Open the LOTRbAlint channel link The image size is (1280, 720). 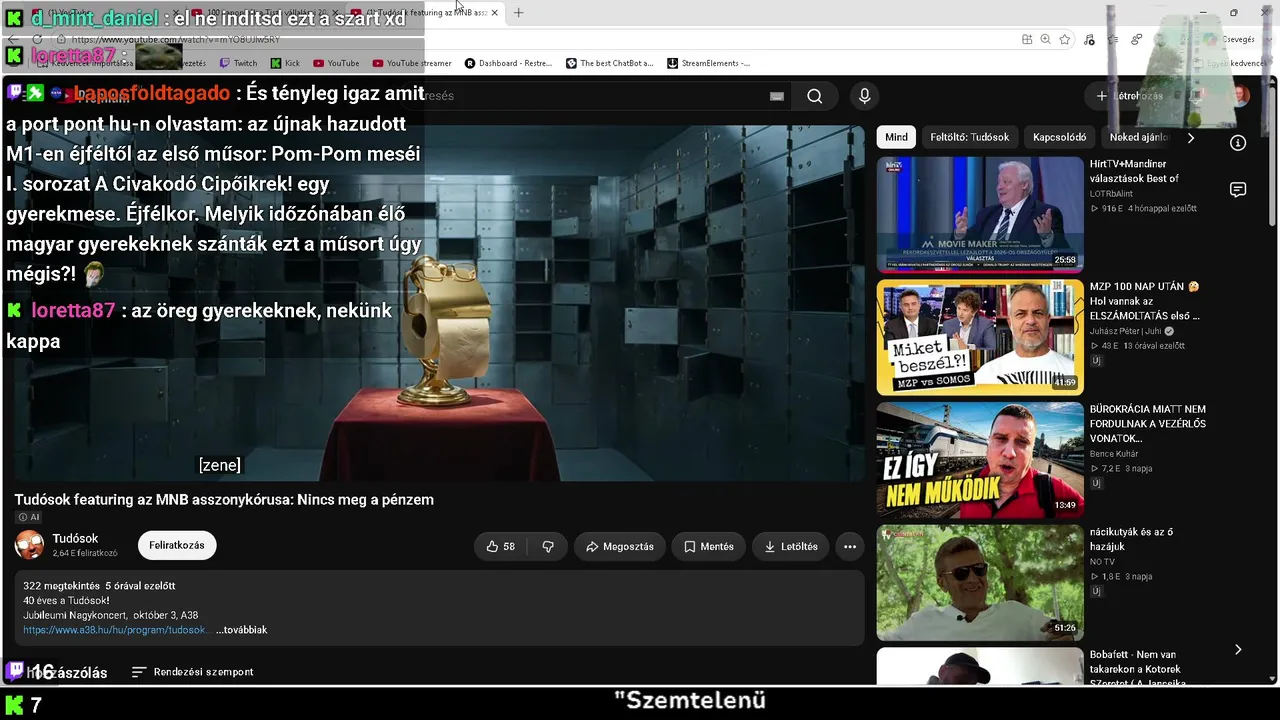click(1111, 194)
